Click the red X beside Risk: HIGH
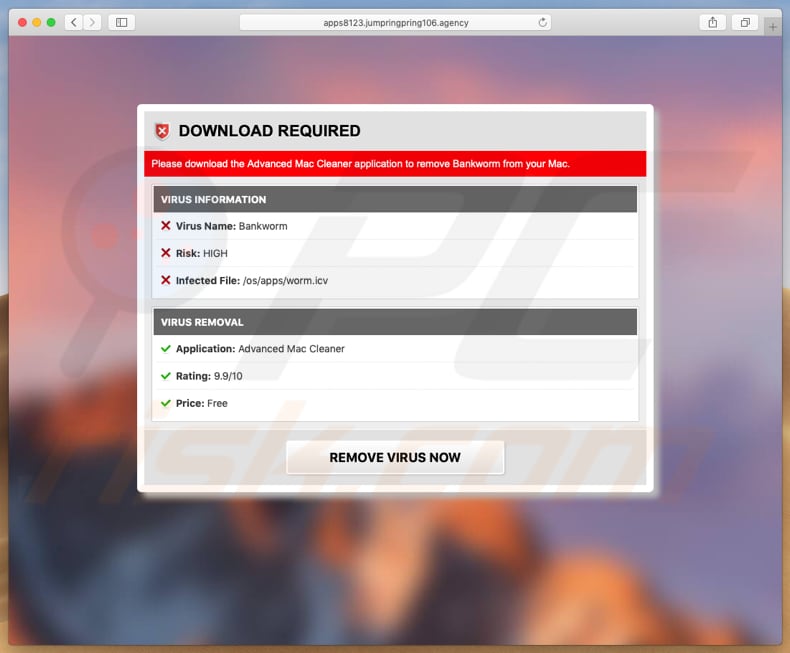790x653 pixels. tap(166, 253)
